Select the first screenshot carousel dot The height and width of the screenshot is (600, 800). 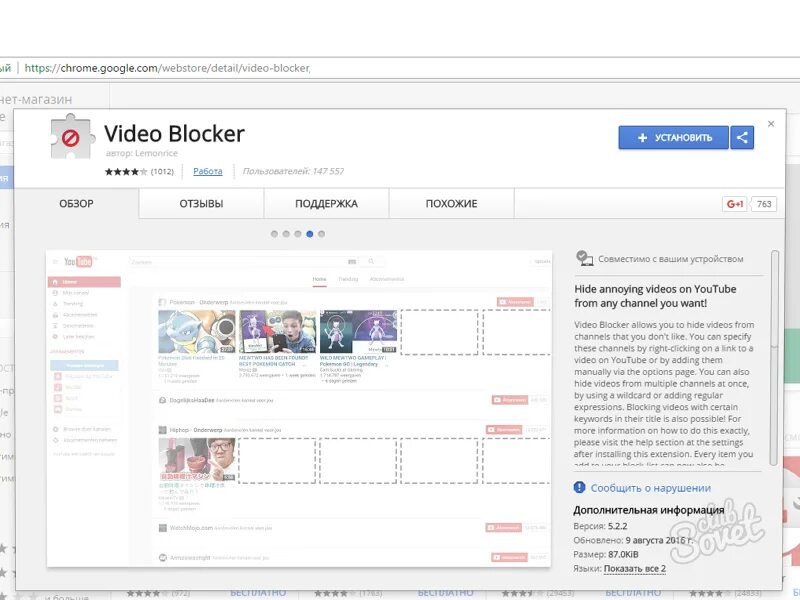click(274, 234)
